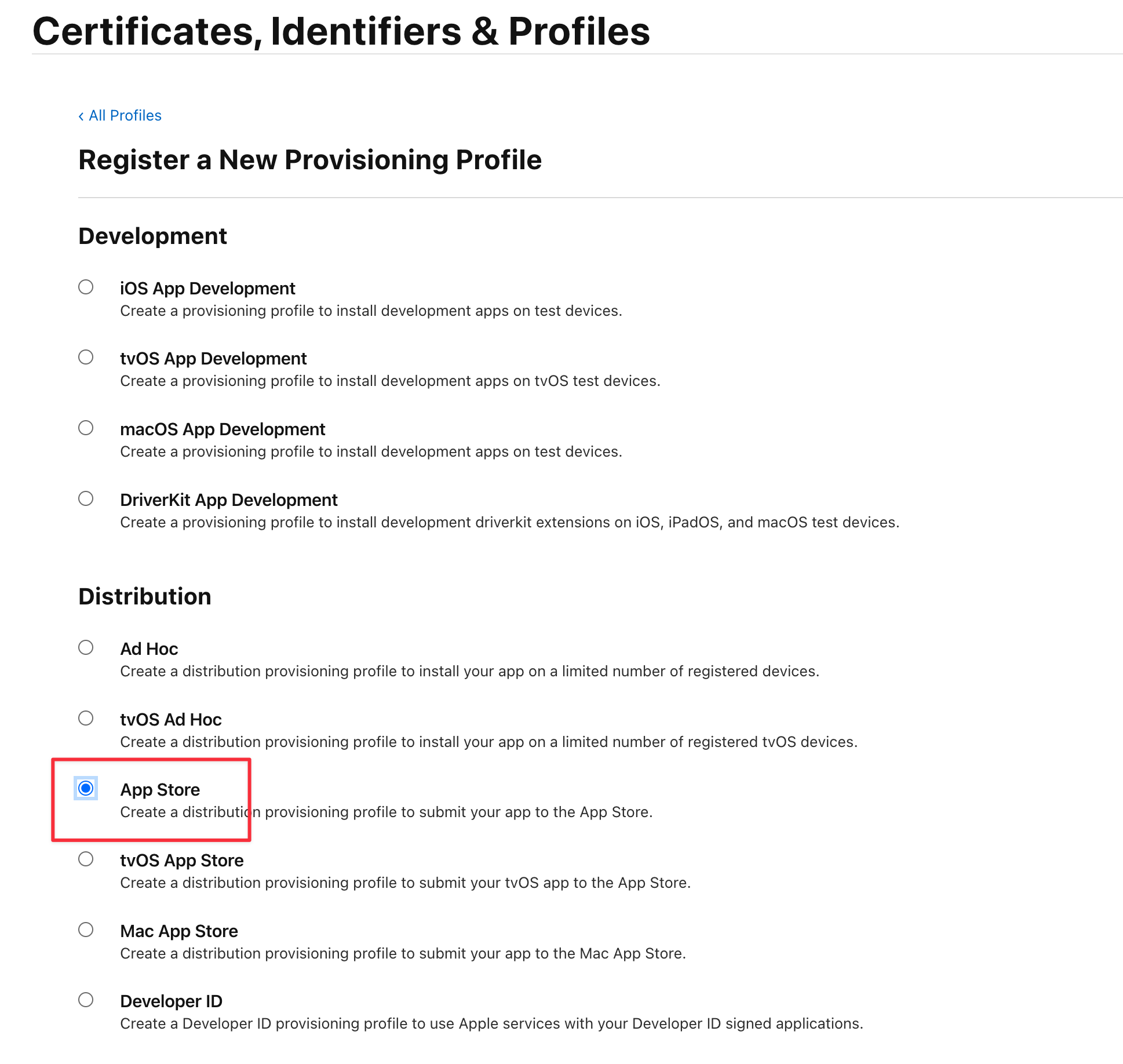Choose the tvOS App Development radio option
The image size is (1123, 1064).
coord(86,357)
